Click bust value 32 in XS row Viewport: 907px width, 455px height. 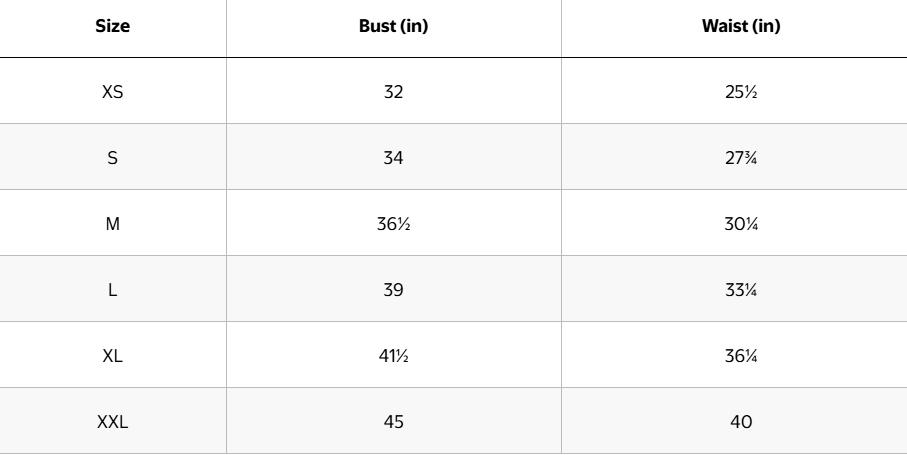coord(393,91)
